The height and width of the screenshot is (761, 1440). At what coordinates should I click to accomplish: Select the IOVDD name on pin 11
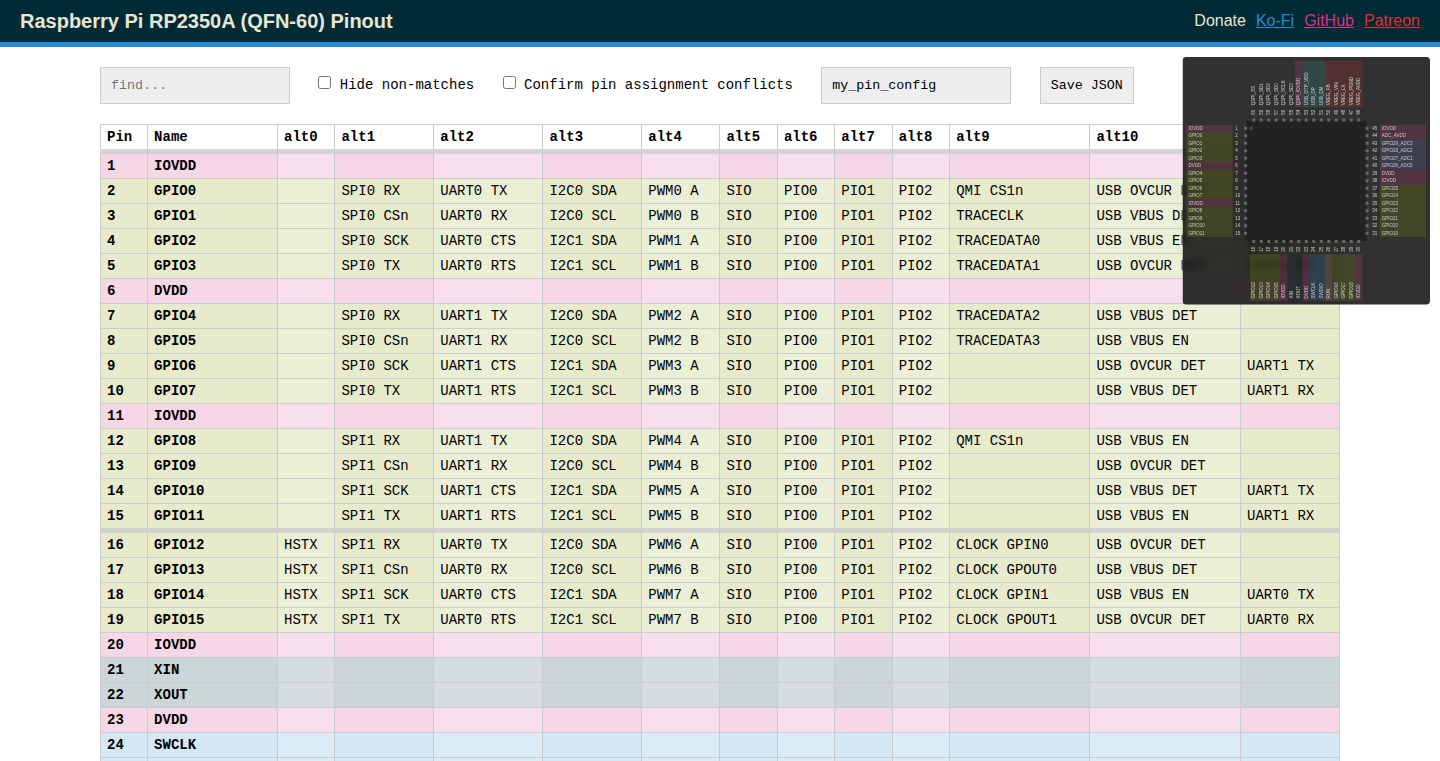[212, 416]
